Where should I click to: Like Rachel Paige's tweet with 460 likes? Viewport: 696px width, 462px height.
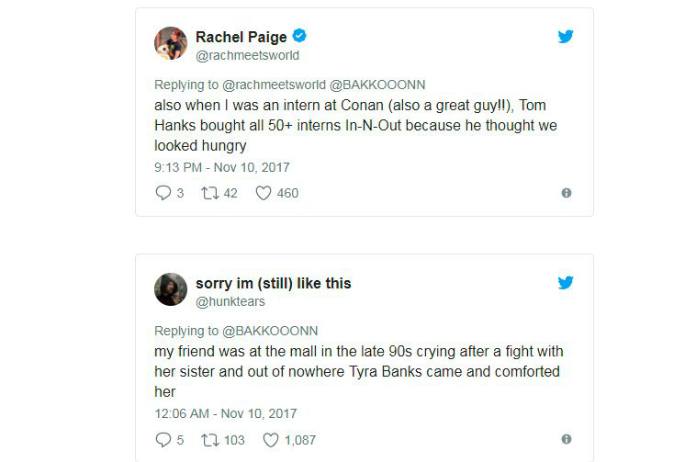264,193
